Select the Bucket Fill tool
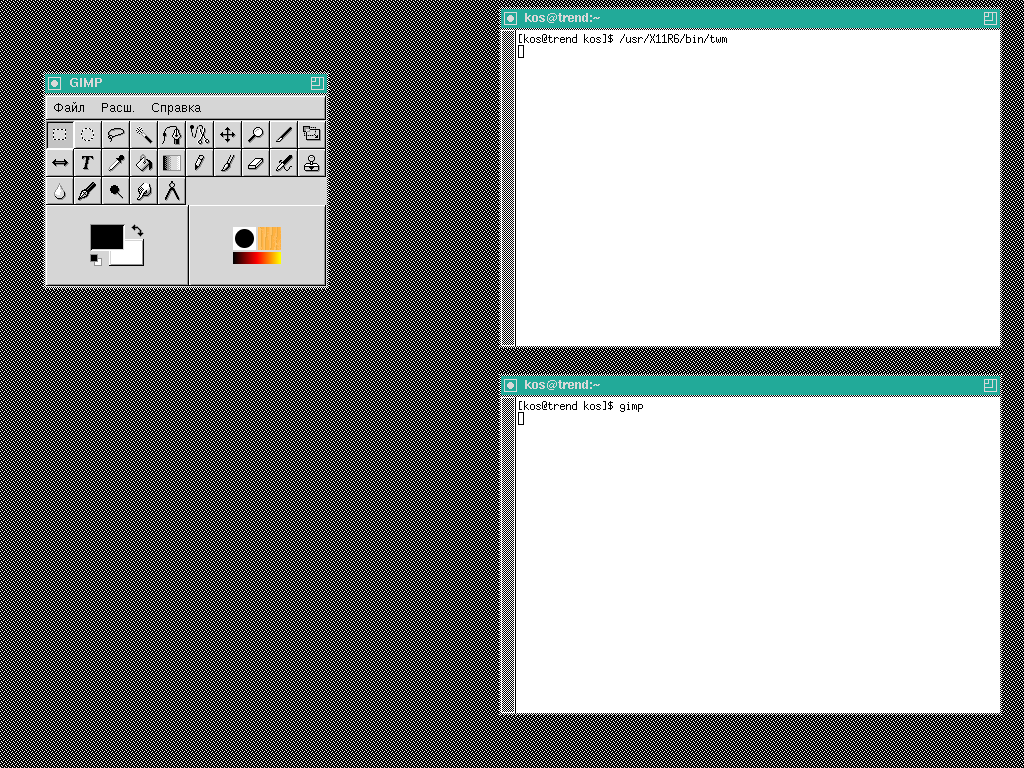1024x768 pixels. (144, 162)
